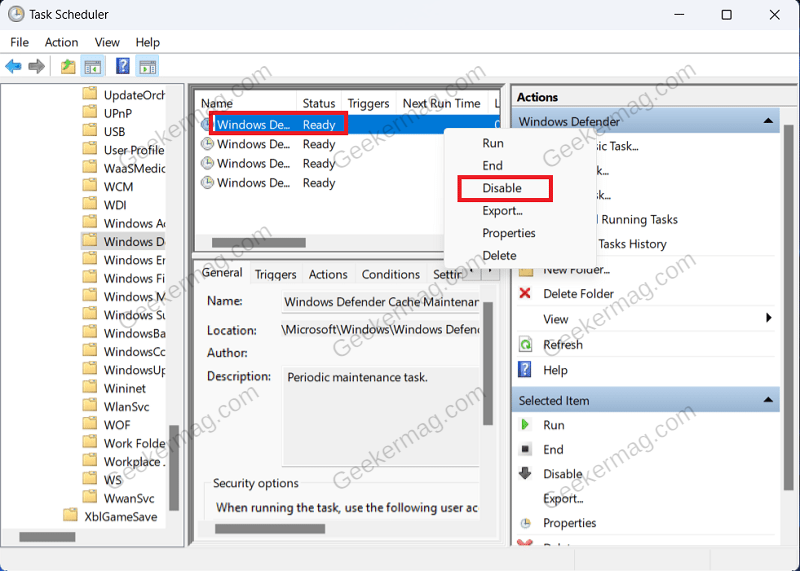The image size is (800, 571).
Task: Click the toolbar Help question-mark icon
Action: (123, 66)
